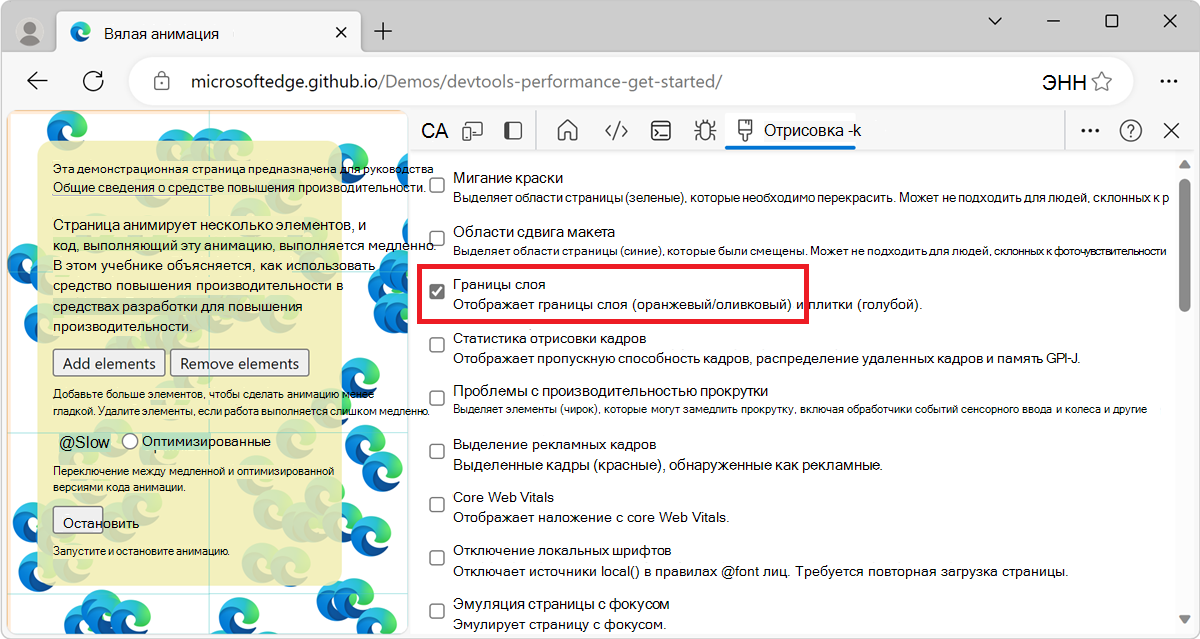Click the DevTools help icon

pos(1130,130)
